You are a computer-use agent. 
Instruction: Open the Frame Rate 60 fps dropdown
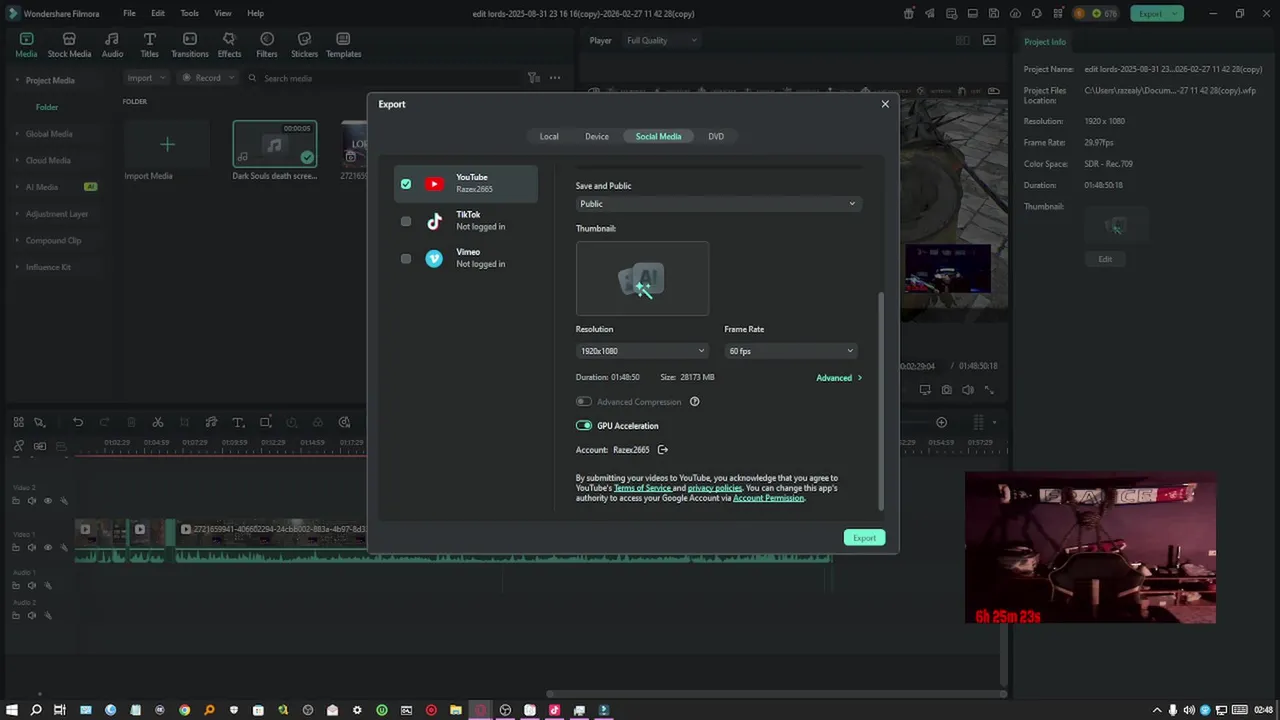pyautogui.click(x=790, y=351)
